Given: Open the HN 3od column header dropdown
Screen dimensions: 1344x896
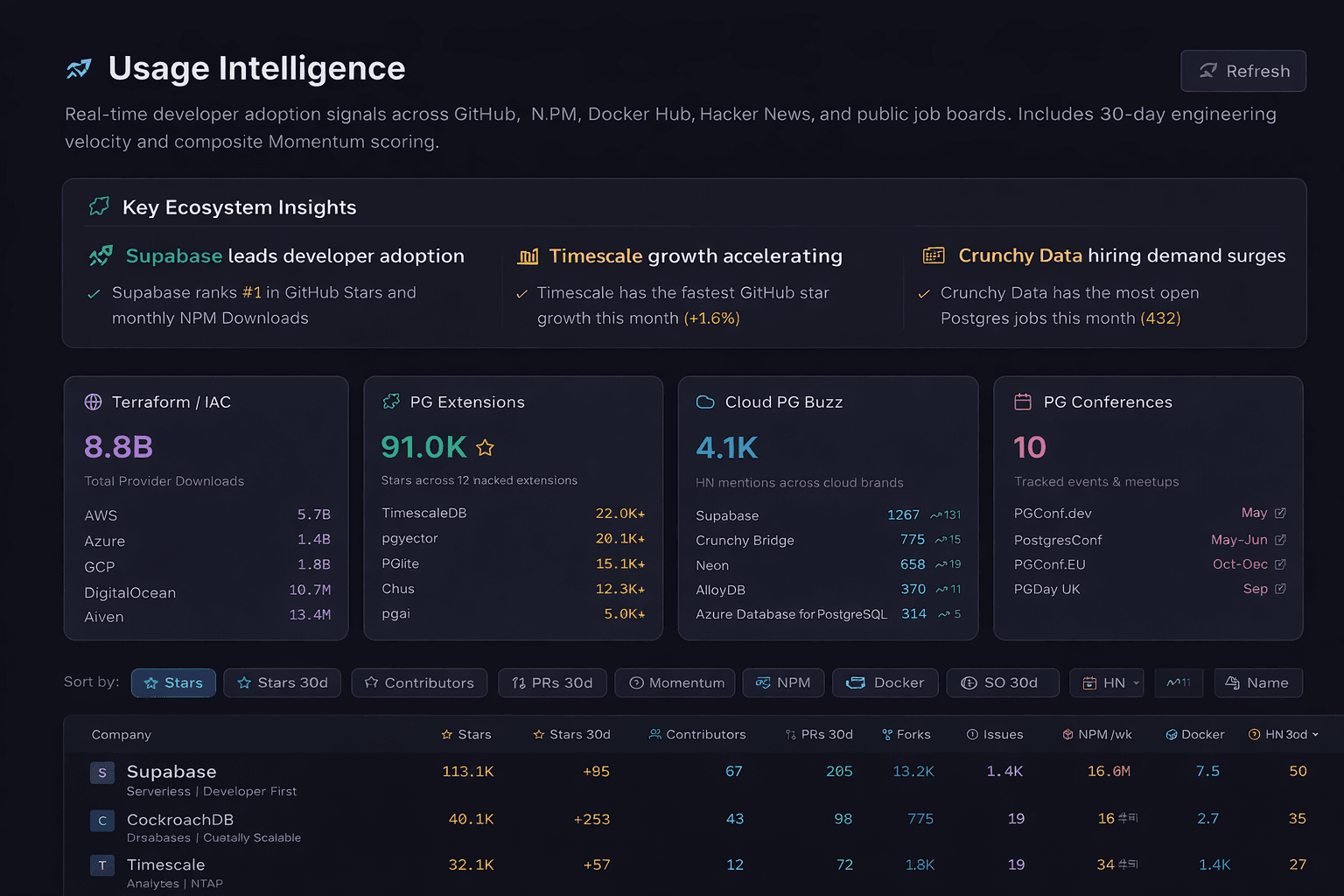Looking at the screenshot, I should coord(1284,734).
